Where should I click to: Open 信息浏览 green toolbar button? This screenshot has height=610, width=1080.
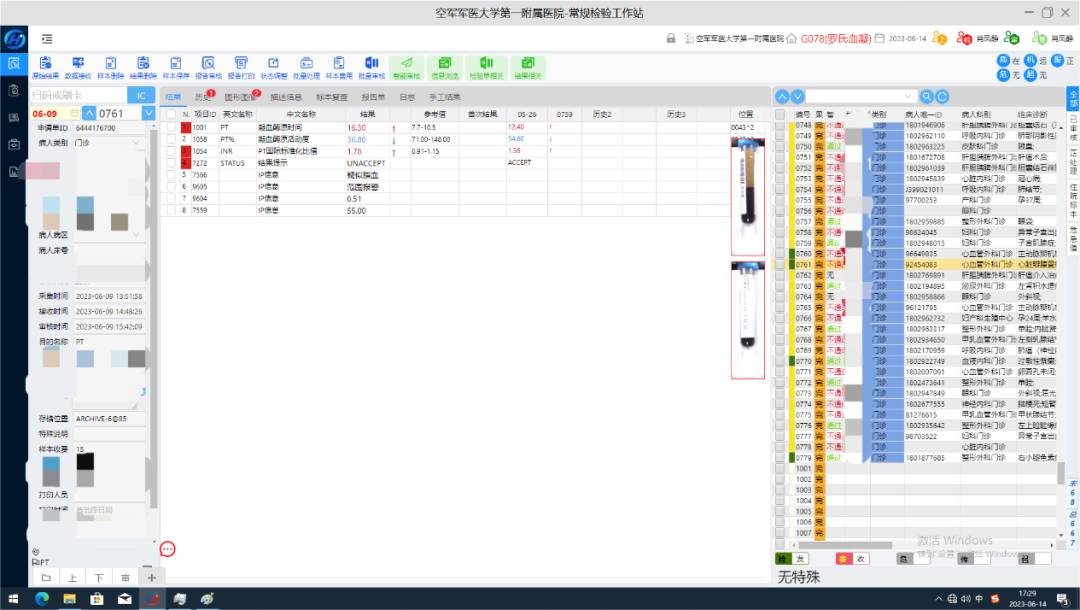click(445, 67)
